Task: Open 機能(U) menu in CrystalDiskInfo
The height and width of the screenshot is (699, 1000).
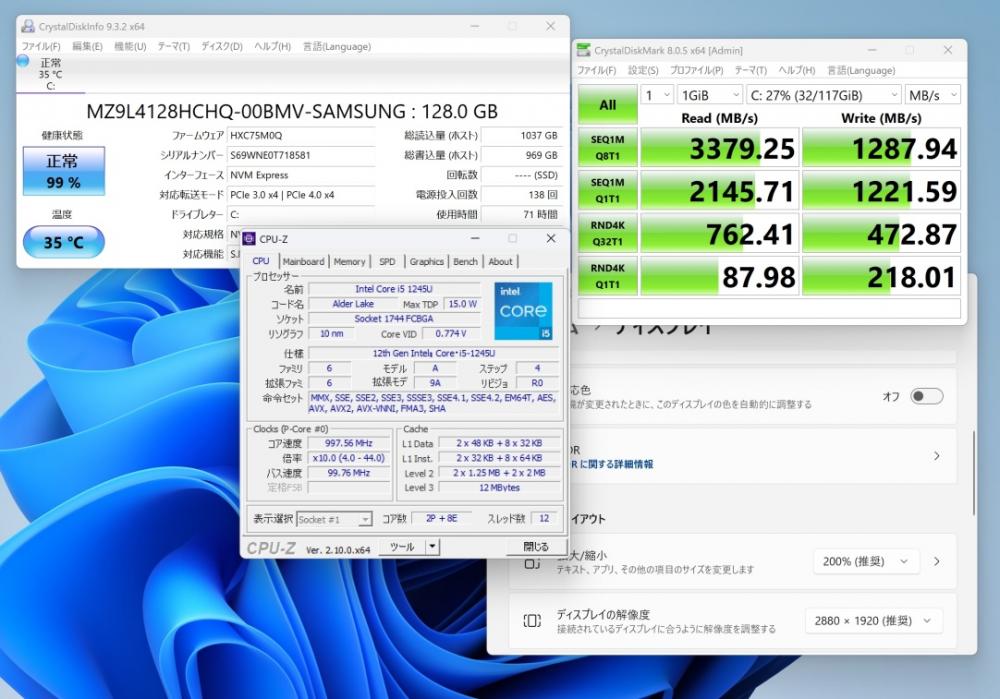Action: pyautogui.click(x=130, y=47)
